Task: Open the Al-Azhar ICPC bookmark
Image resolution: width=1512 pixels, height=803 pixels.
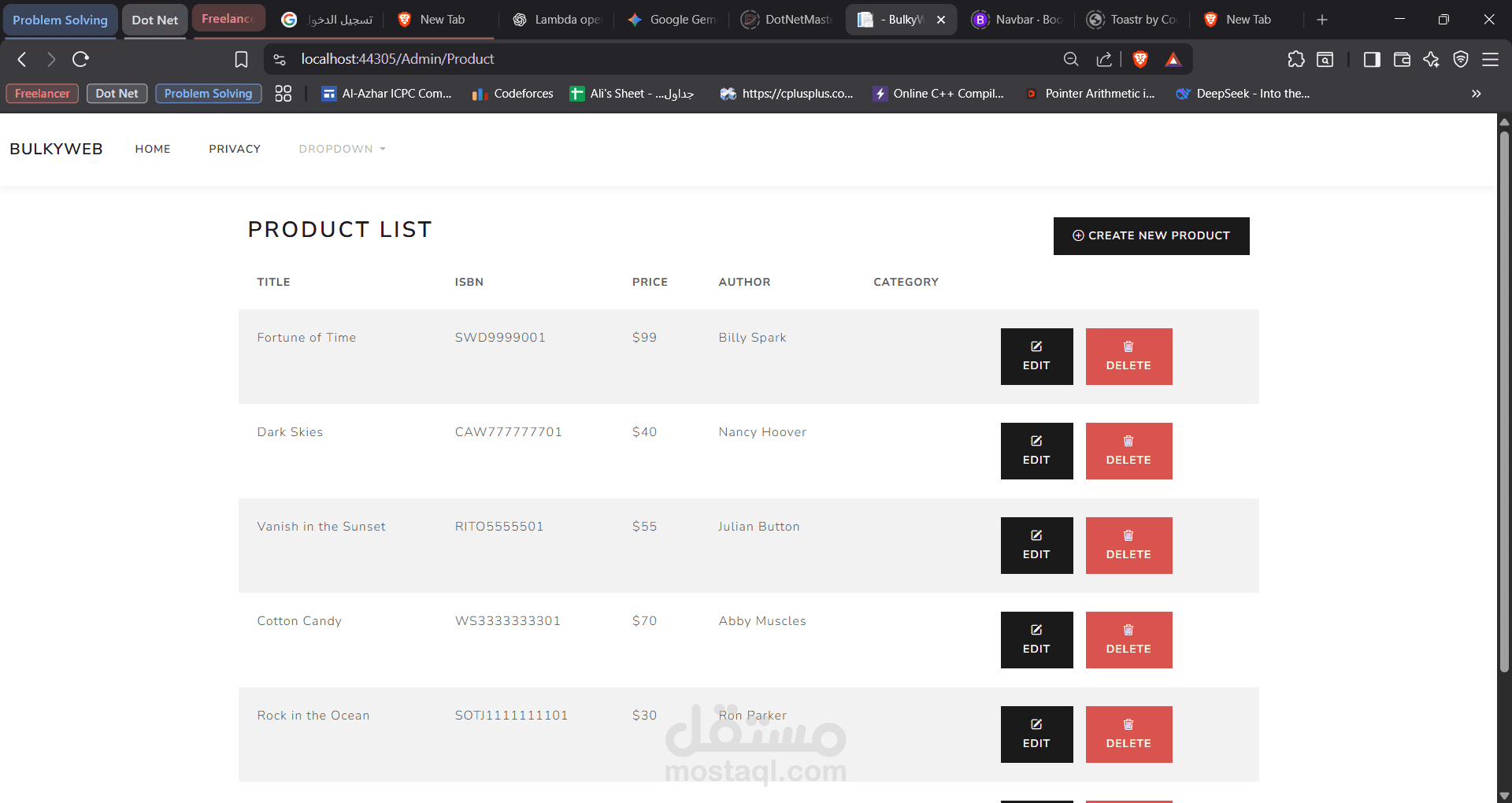Action: tap(387, 94)
